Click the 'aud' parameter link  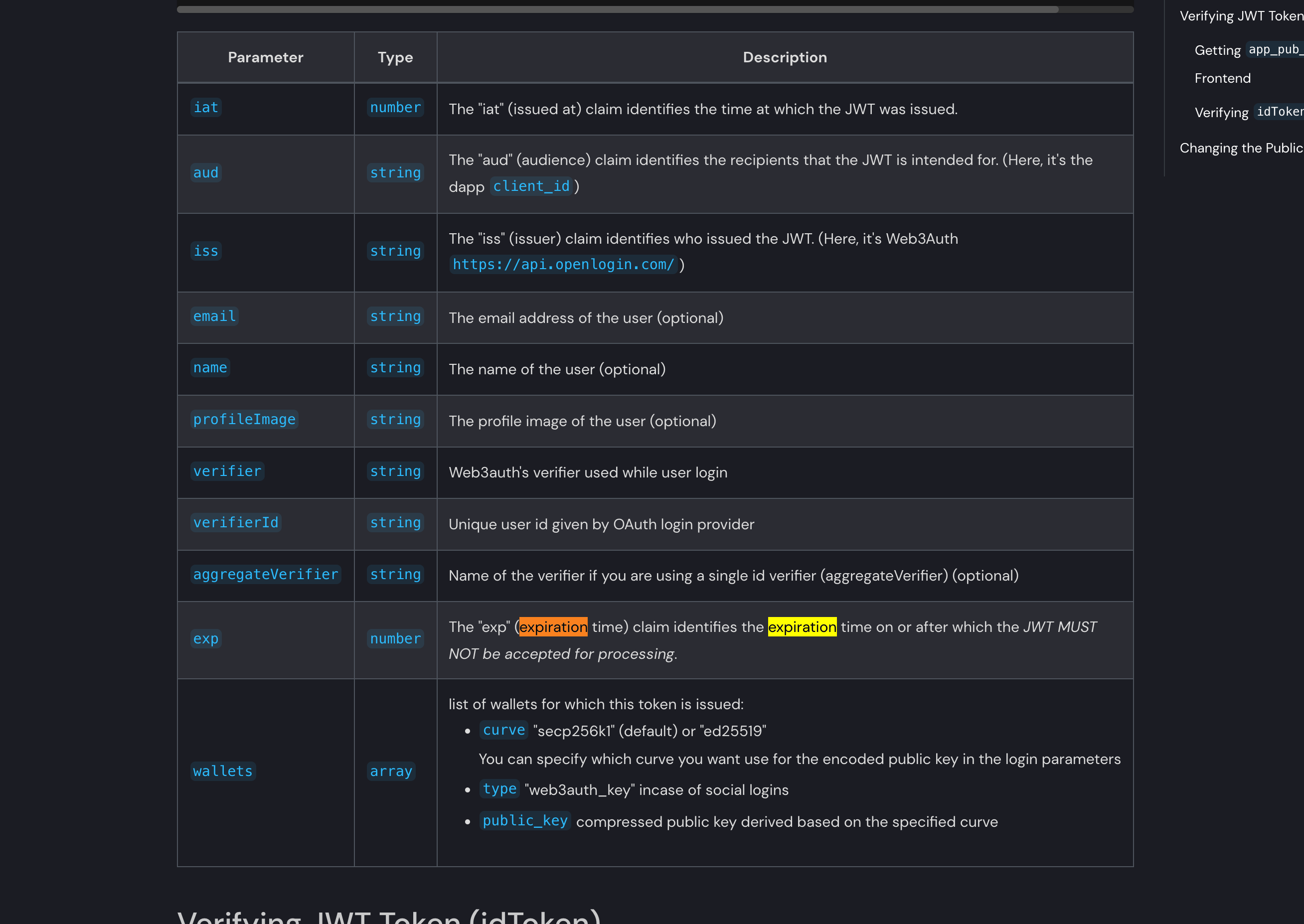point(206,173)
